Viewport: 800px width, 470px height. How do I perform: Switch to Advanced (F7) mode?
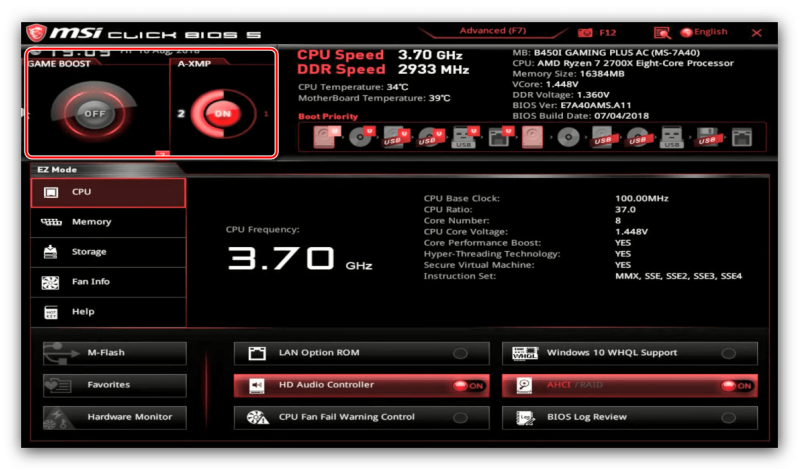point(493,31)
